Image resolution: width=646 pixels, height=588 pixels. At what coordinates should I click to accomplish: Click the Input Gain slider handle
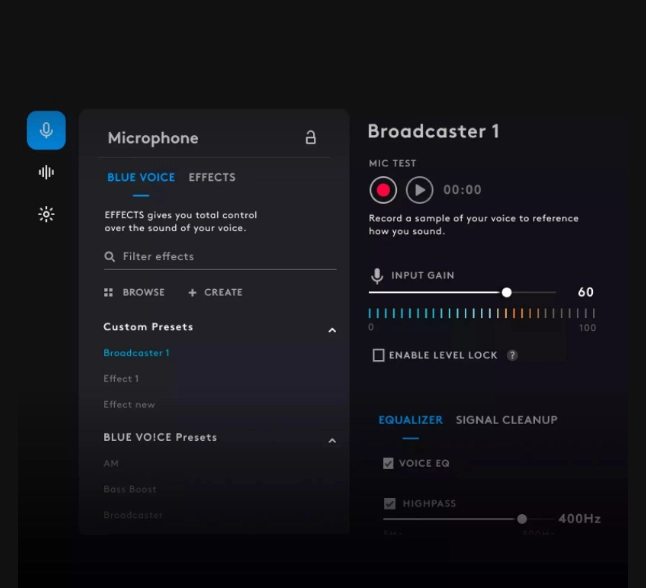pyautogui.click(x=507, y=292)
